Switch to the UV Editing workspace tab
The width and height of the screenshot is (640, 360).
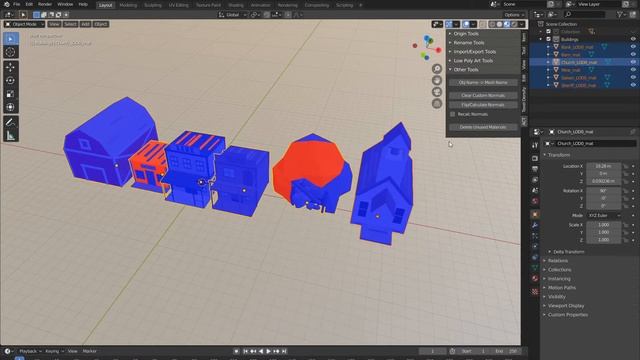coord(179,5)
